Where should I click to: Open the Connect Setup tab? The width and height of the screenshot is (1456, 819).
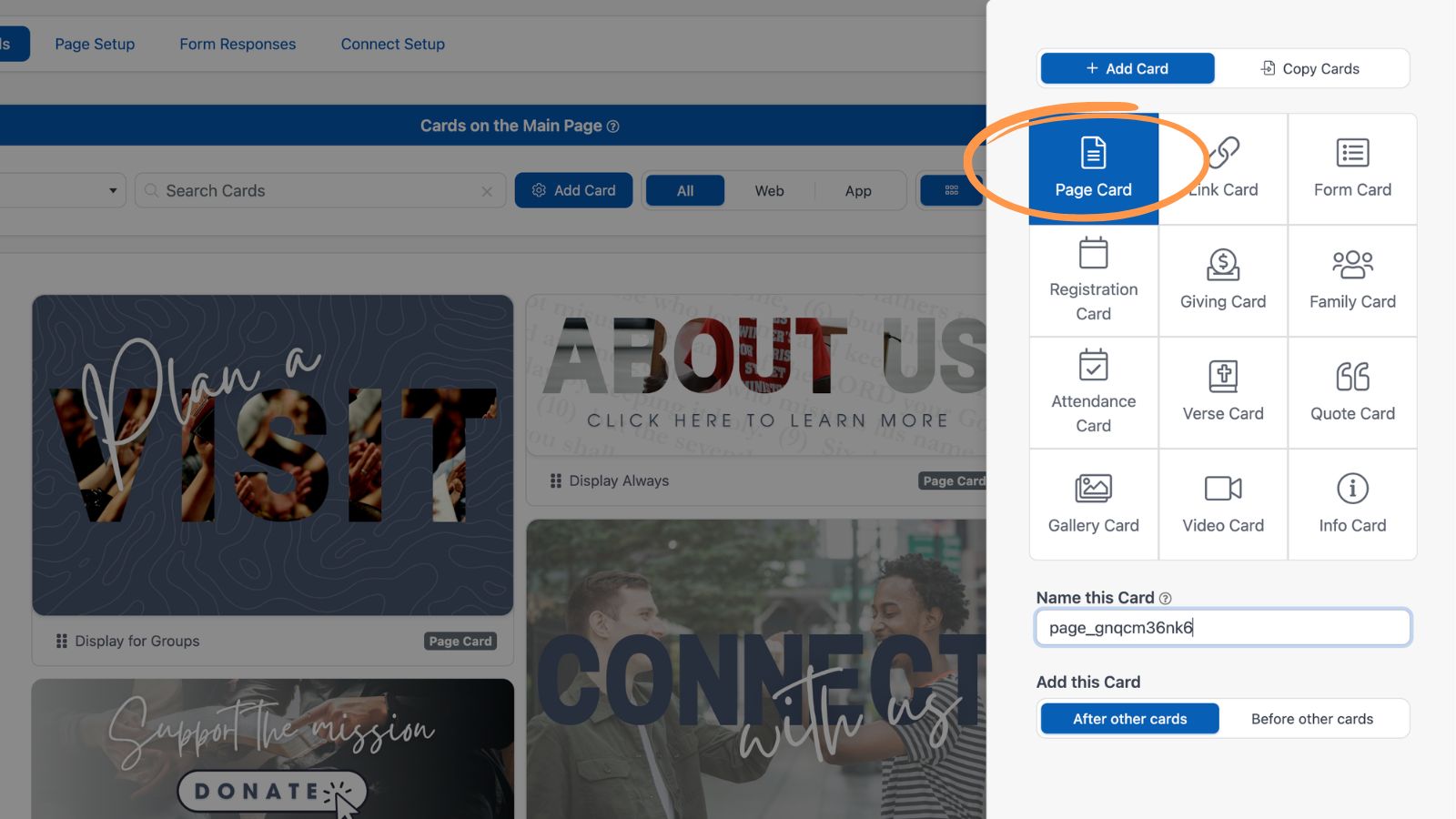click(393, 44)
